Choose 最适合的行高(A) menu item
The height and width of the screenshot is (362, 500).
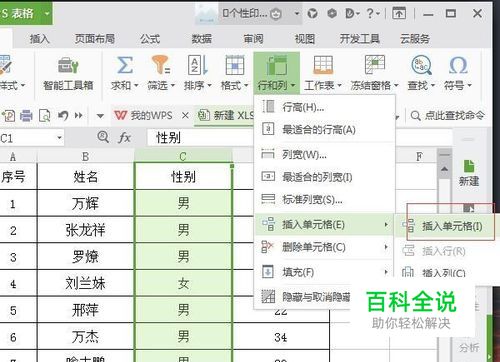[x=324, y=129]
